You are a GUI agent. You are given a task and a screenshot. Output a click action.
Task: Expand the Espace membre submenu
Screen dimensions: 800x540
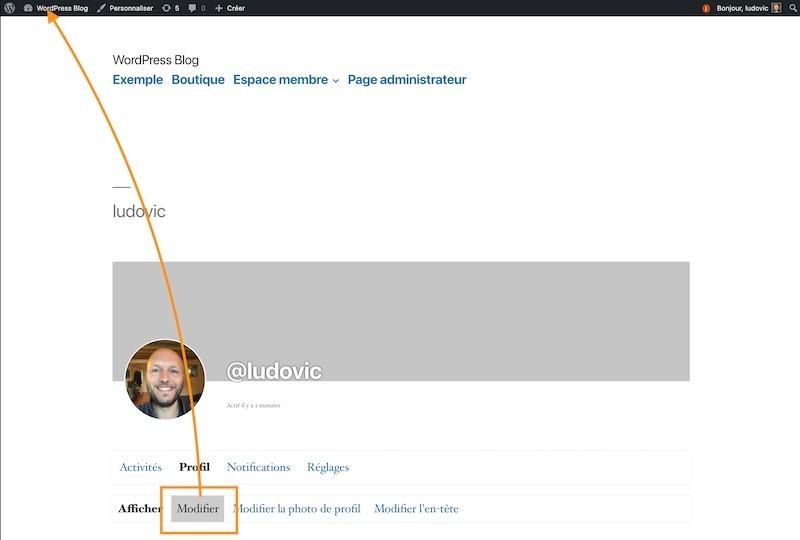[336, 81]
